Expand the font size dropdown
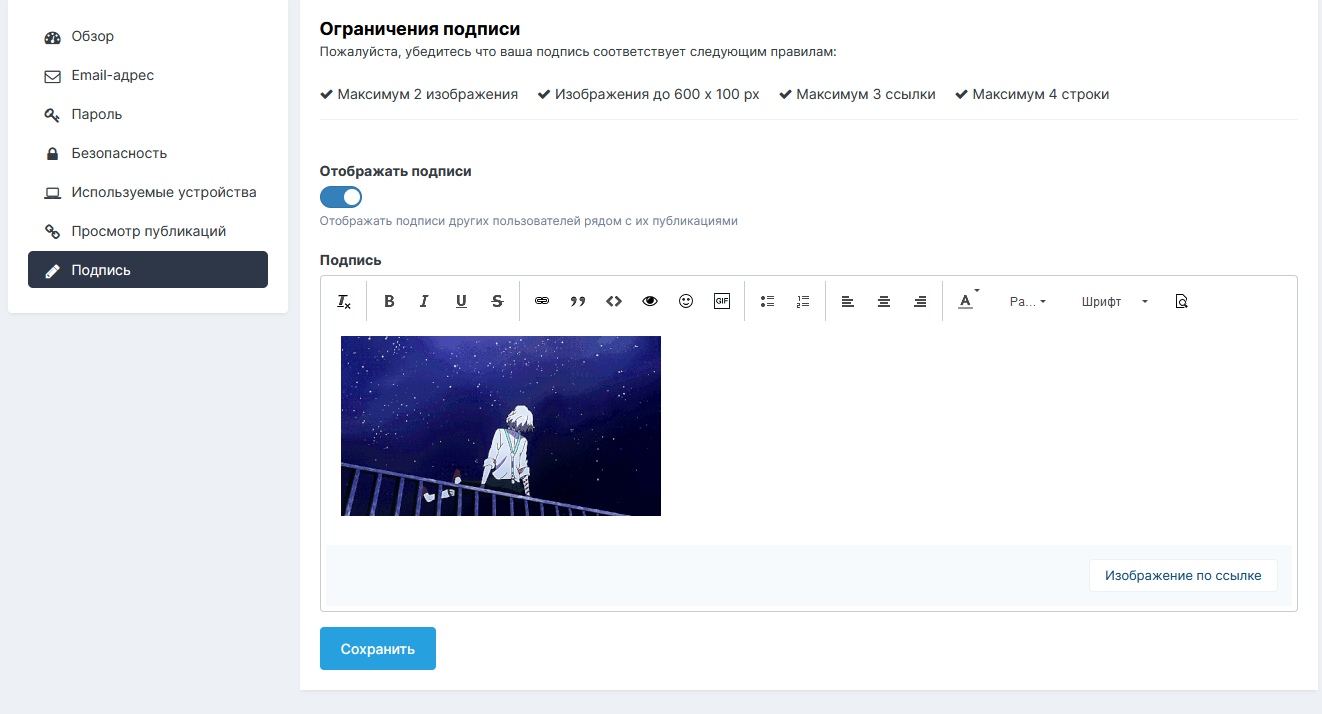 (1027, 301)
